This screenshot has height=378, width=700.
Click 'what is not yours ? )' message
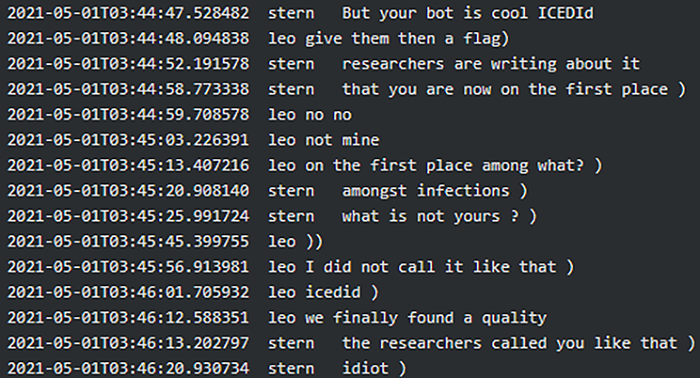pos(439,216)
